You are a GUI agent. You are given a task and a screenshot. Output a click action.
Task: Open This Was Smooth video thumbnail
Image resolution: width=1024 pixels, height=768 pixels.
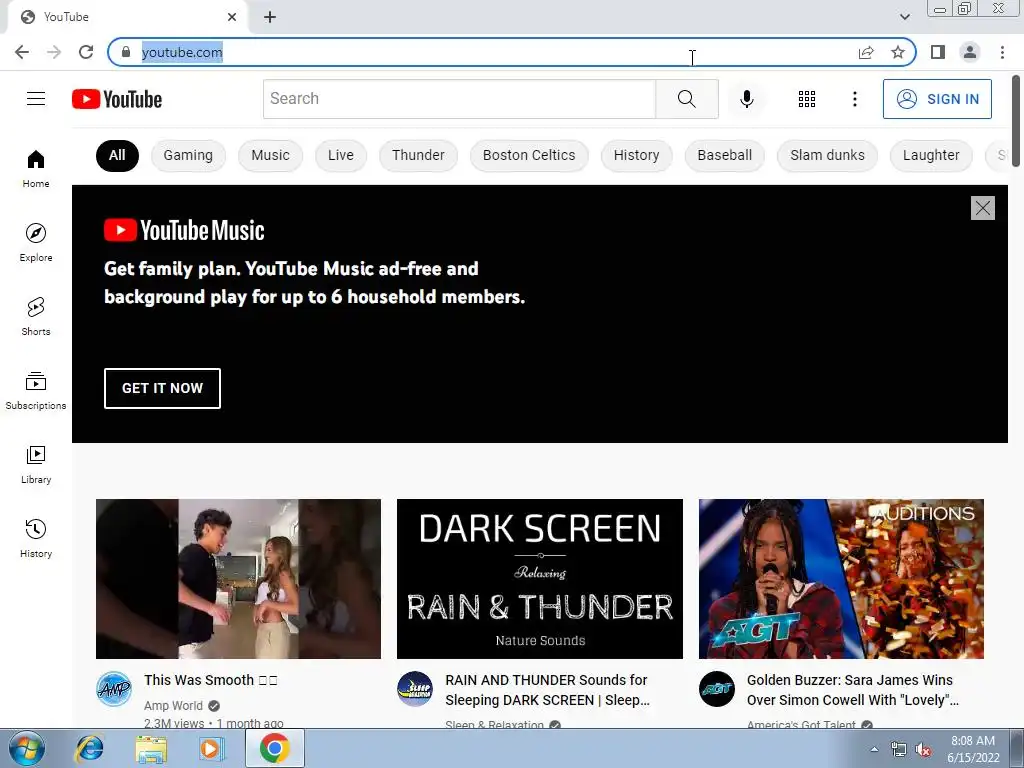(x=238, y=579)
